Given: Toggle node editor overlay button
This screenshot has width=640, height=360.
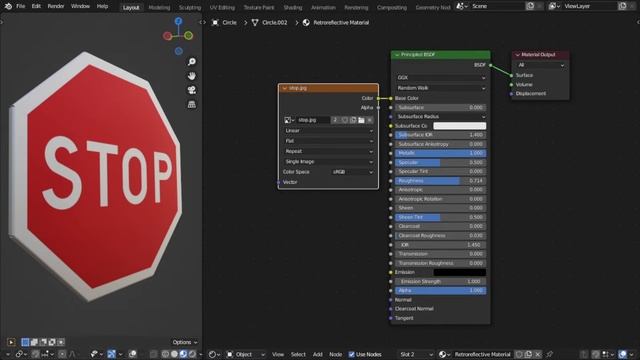Looking at the screenshot, I should pyautogui.click(x=622, y=354).
